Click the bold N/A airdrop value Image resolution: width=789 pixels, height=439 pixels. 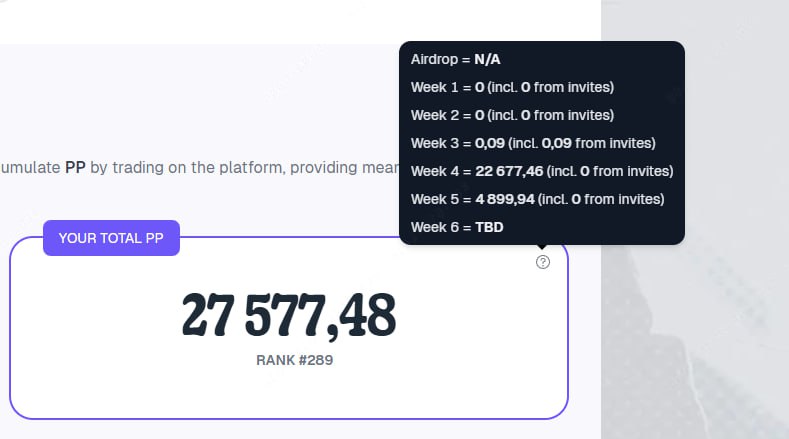pyautogui.click(x=487, y=59)
